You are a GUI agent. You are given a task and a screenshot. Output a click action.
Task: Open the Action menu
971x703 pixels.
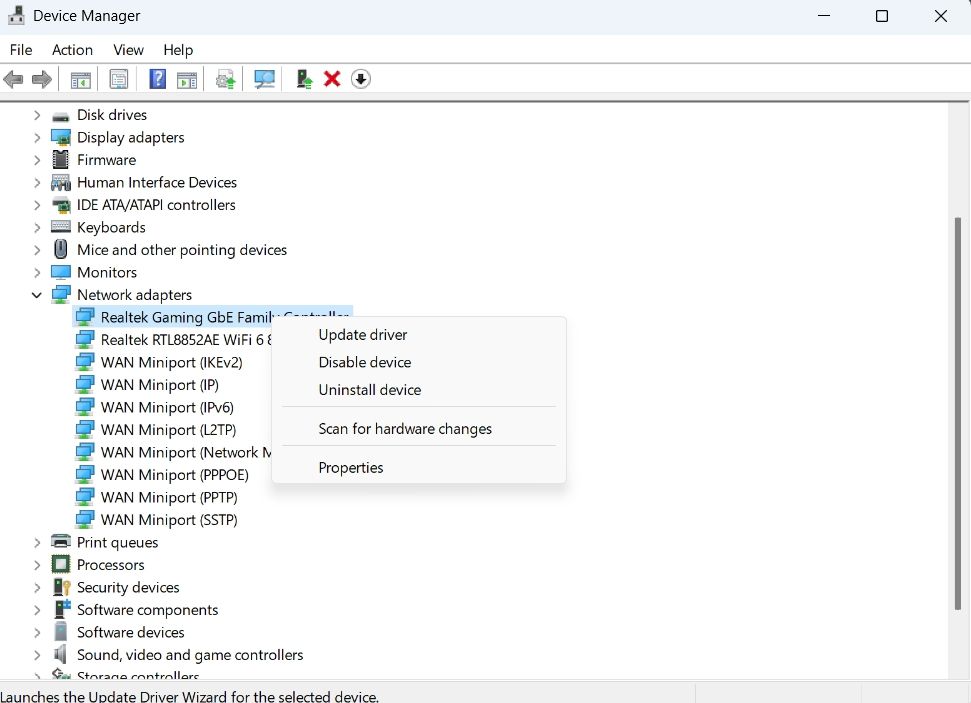(x=72, y=50)
